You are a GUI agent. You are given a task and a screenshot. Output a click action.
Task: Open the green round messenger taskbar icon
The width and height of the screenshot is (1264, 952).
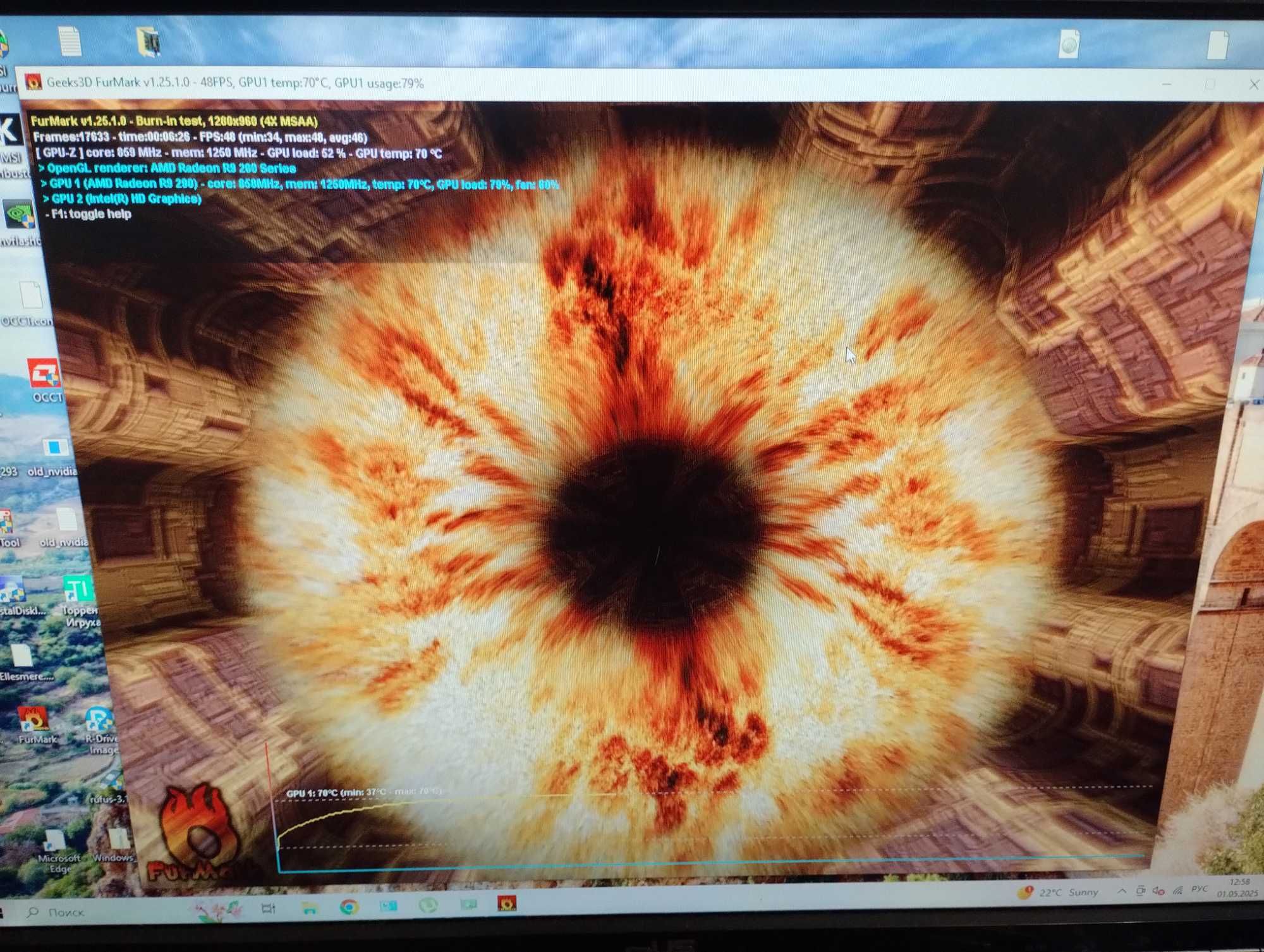[x=428, y=905]
